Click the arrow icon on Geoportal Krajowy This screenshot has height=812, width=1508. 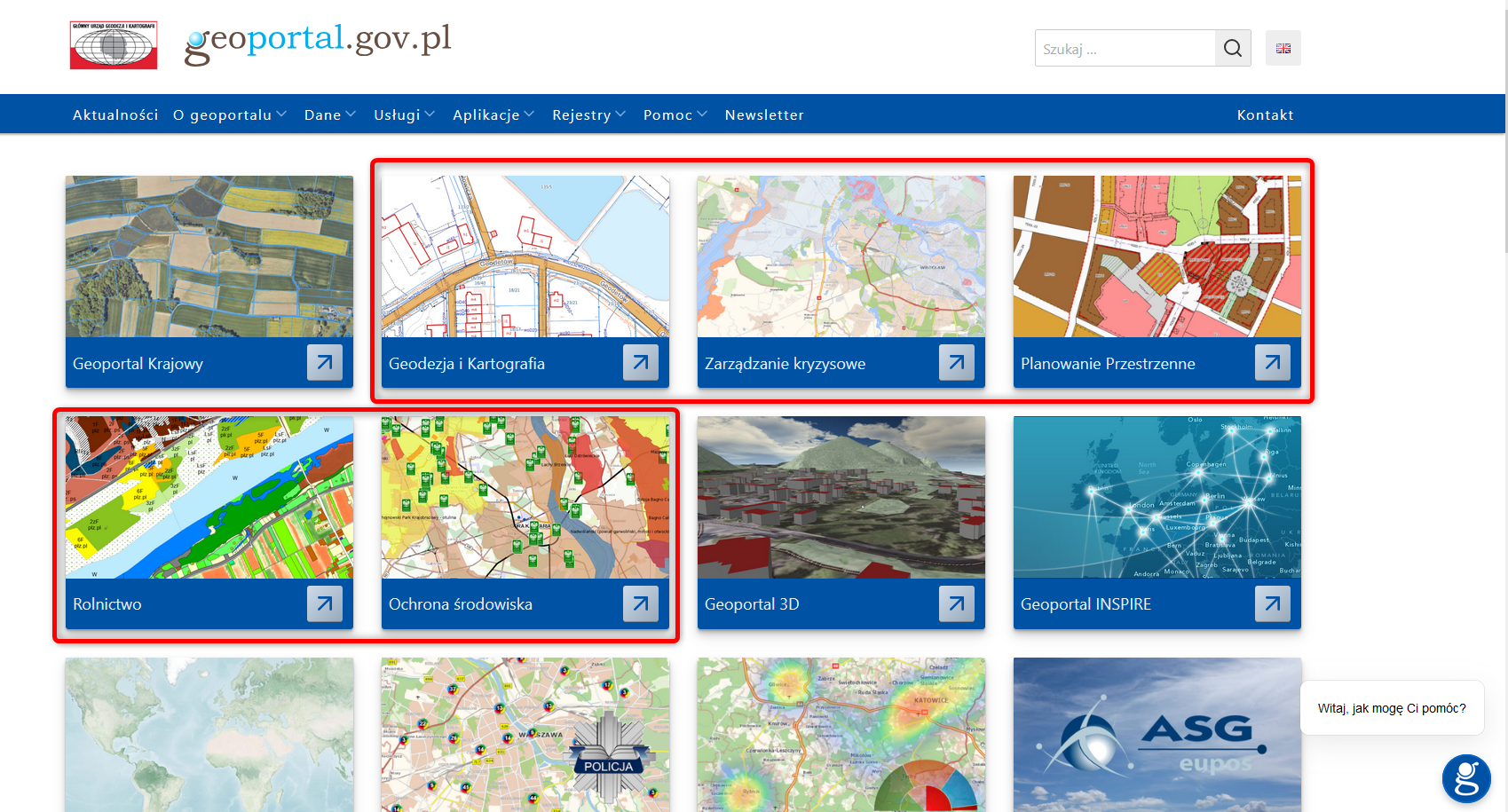324,362
